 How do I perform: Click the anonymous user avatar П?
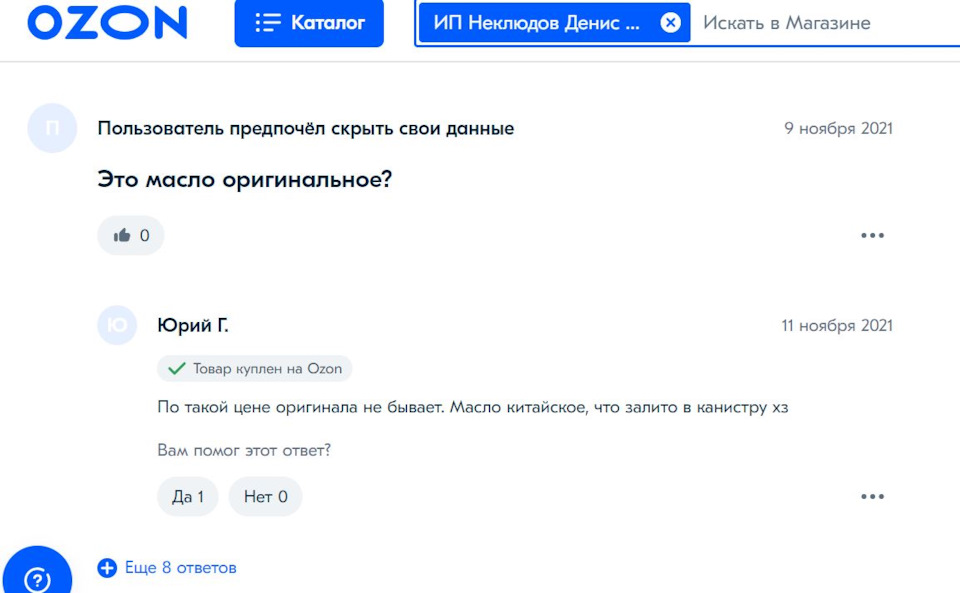click(52, 128)
